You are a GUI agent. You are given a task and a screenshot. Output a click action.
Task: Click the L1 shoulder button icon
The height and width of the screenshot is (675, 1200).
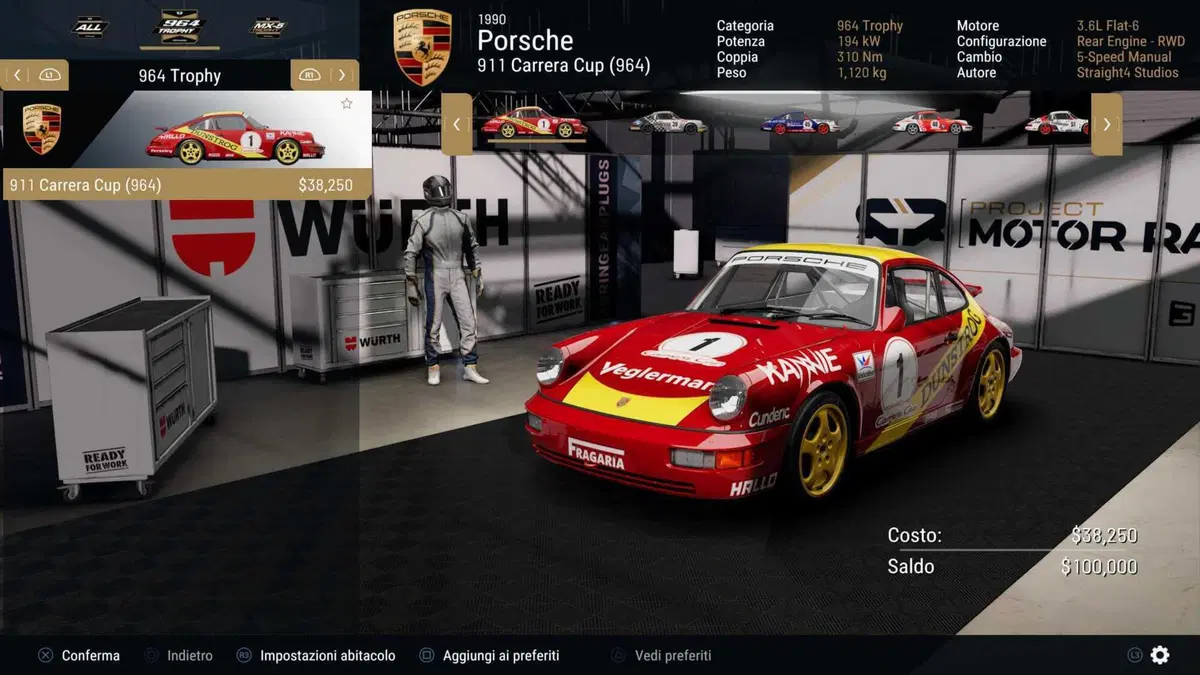coord(50,75)
